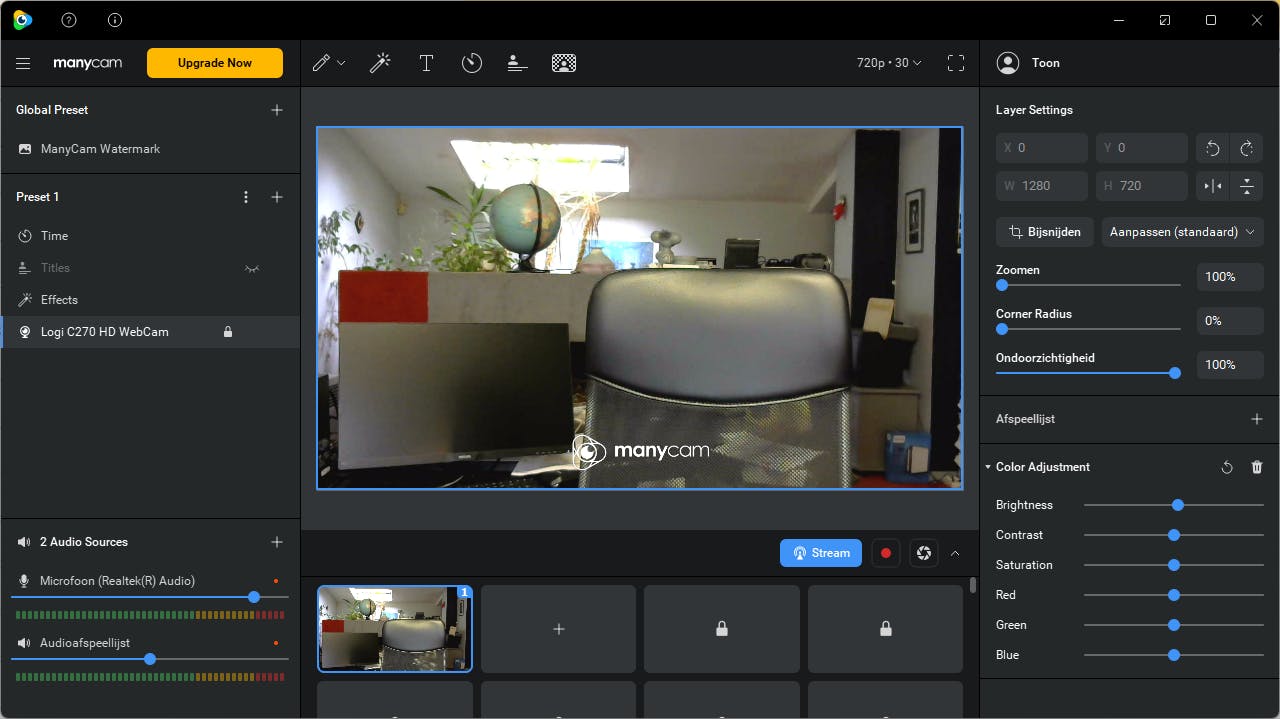Select the drawing pencil tool
This screenshot has width=1280, height=719.
[321, 63]
